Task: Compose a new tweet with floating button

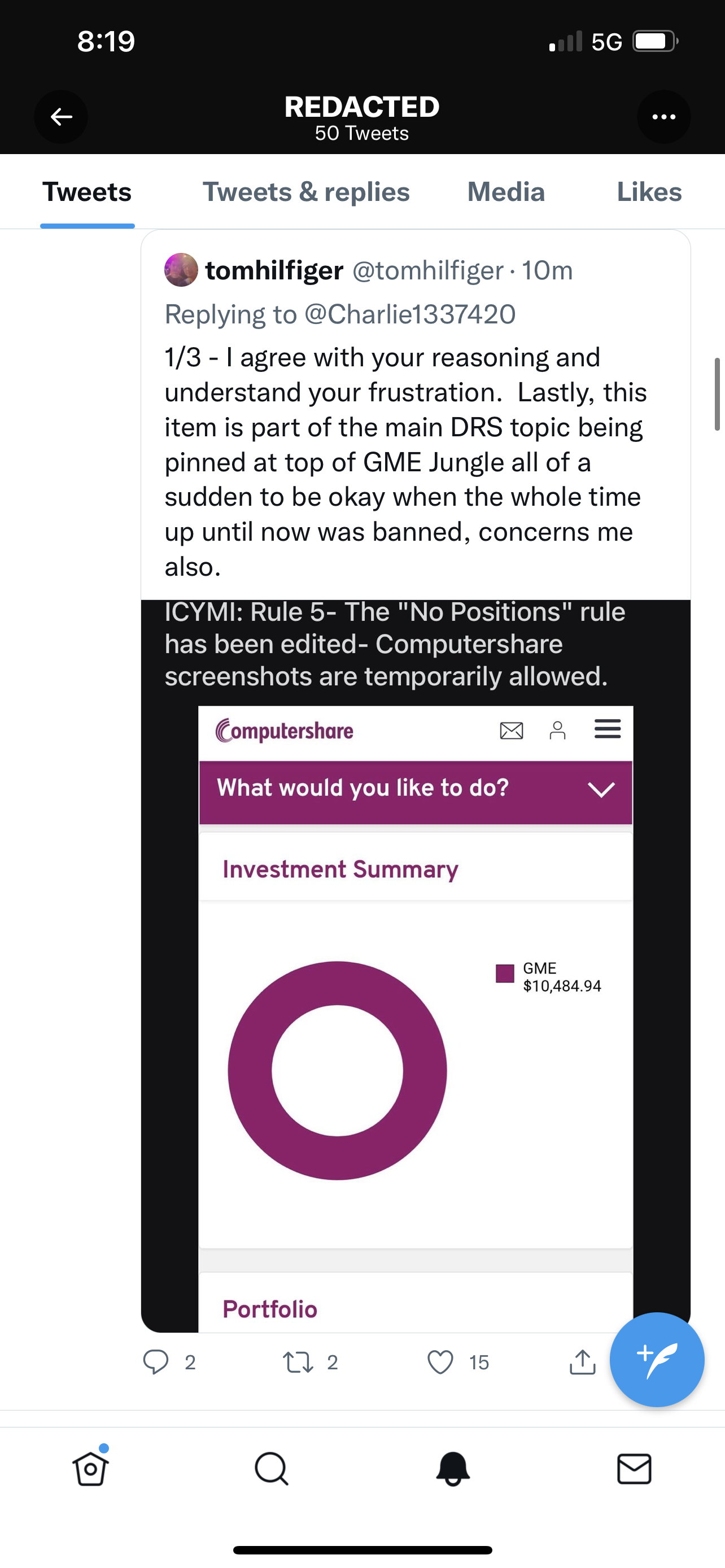Action: point(657,1359)
